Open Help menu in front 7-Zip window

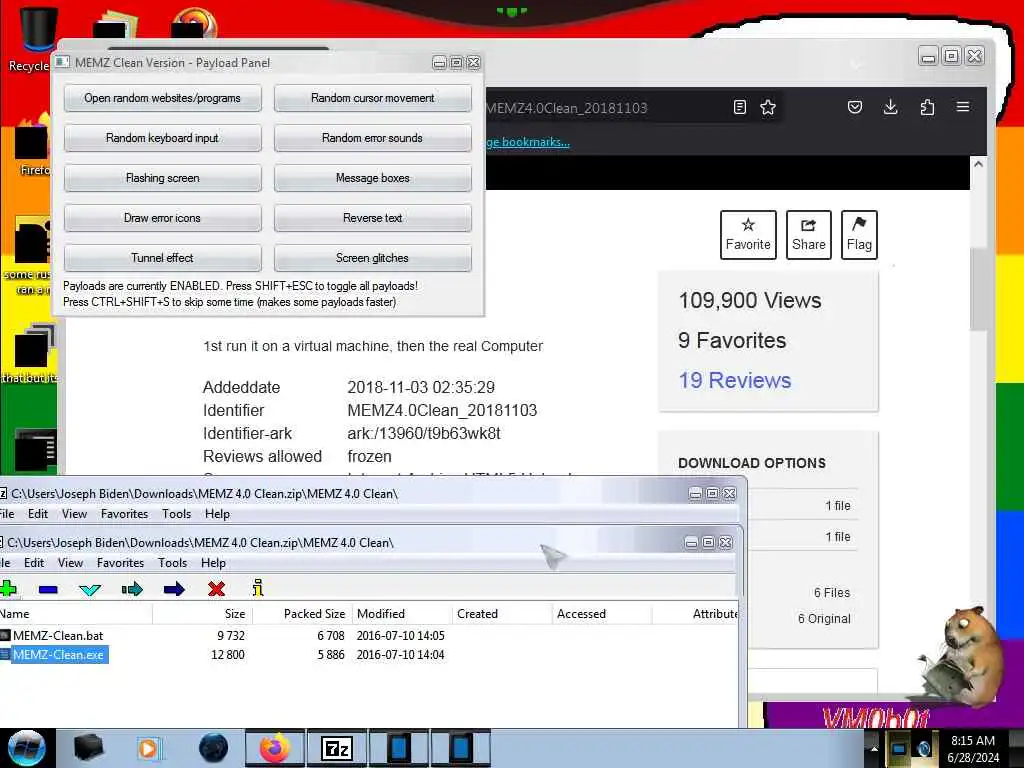click(x=213, y=563)
